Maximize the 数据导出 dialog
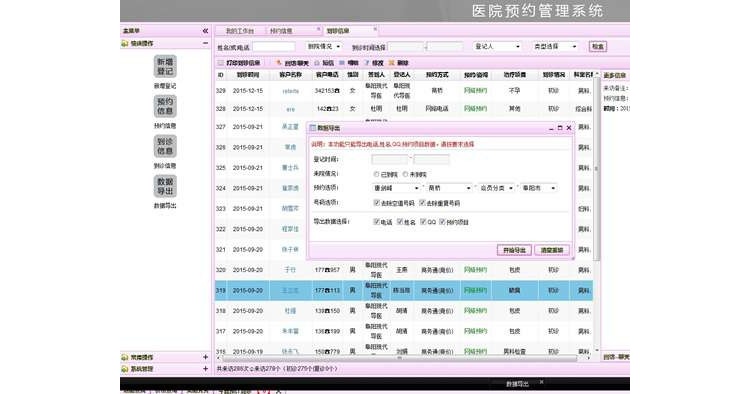The width and height of the screenshot is (750, 394). [x=560, y=128]
